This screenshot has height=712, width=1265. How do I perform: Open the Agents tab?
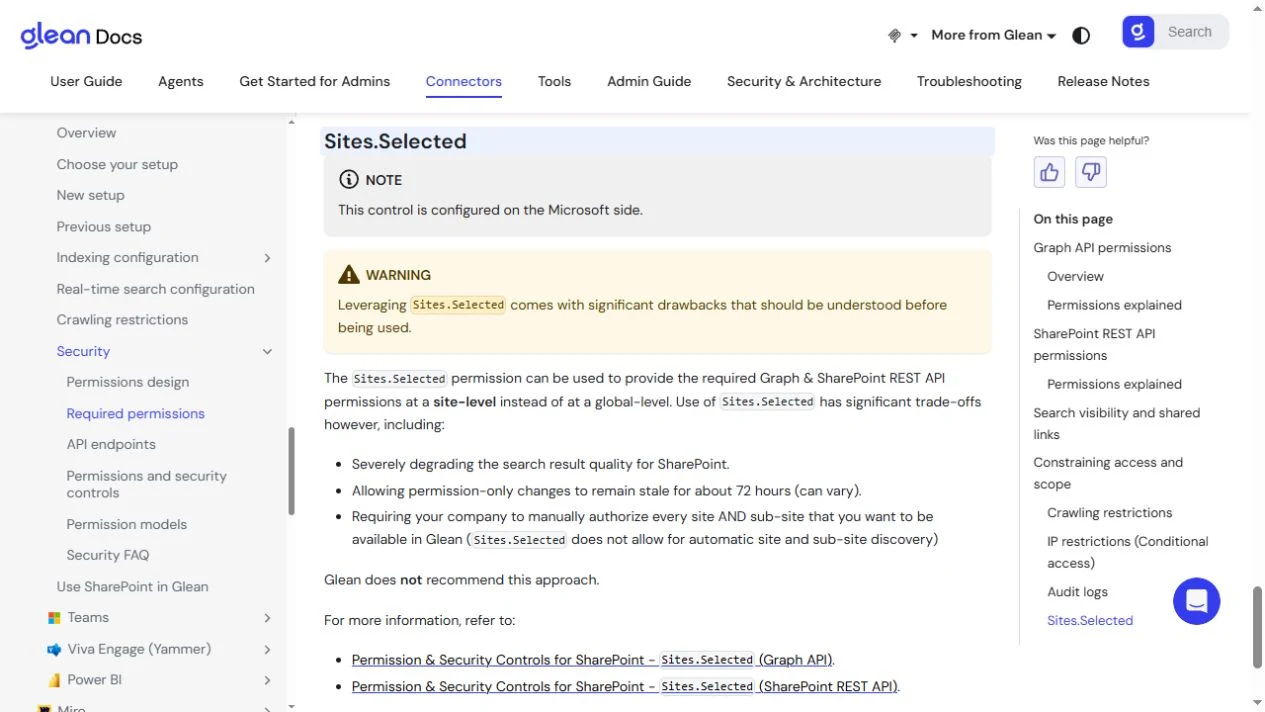tap(181, 81)
